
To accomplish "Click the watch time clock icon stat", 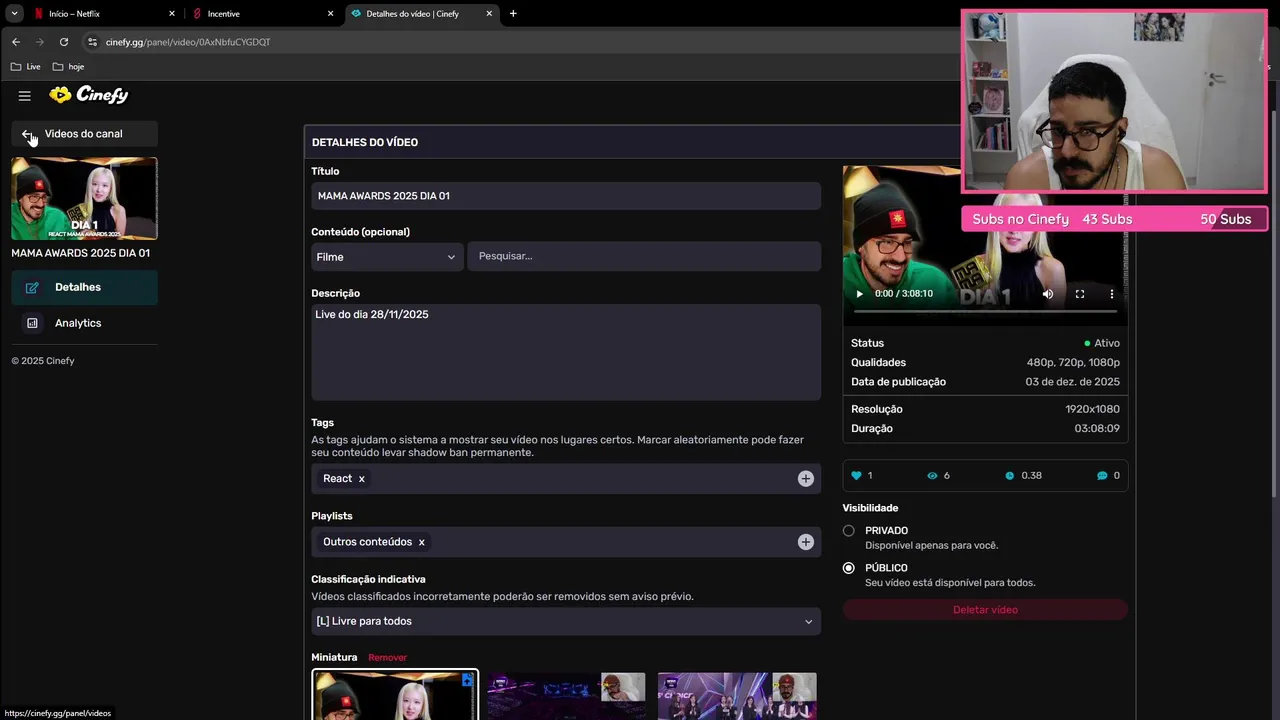I will (x=1010, y=476).
